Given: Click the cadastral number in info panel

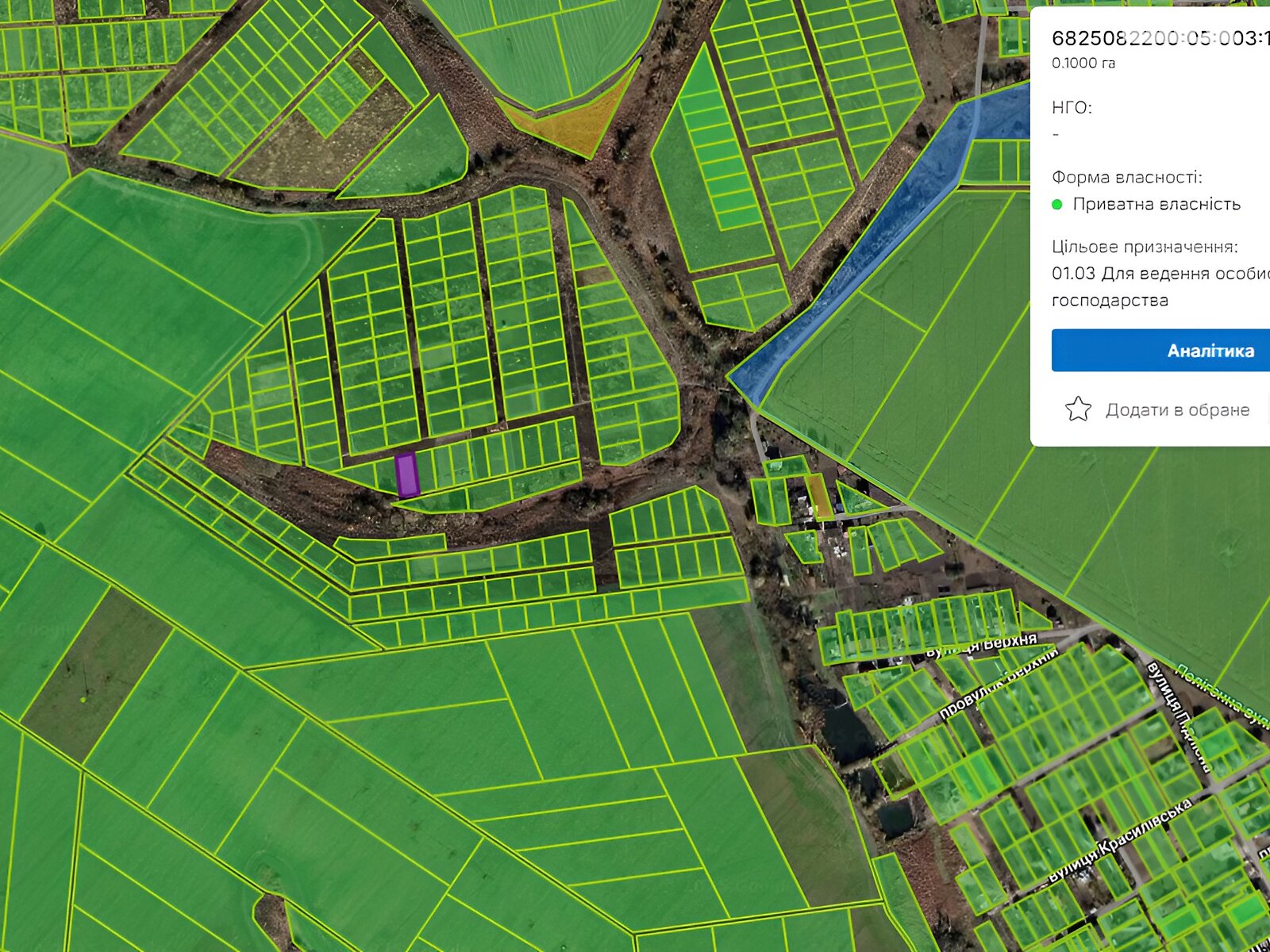Looking at the screenshot, I should pyautogui.click(x=1159, y=38).
